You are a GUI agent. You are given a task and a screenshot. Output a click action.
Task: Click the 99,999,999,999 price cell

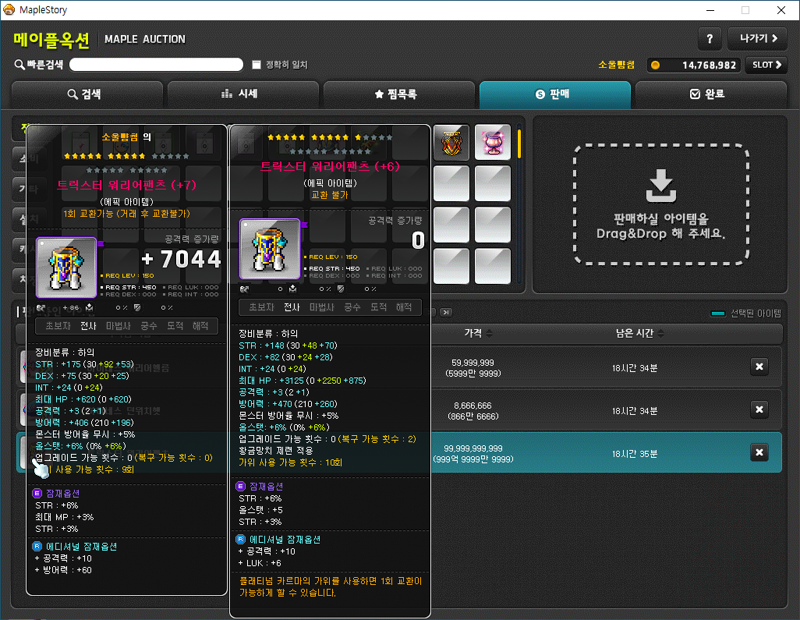[x=473, y=454]
